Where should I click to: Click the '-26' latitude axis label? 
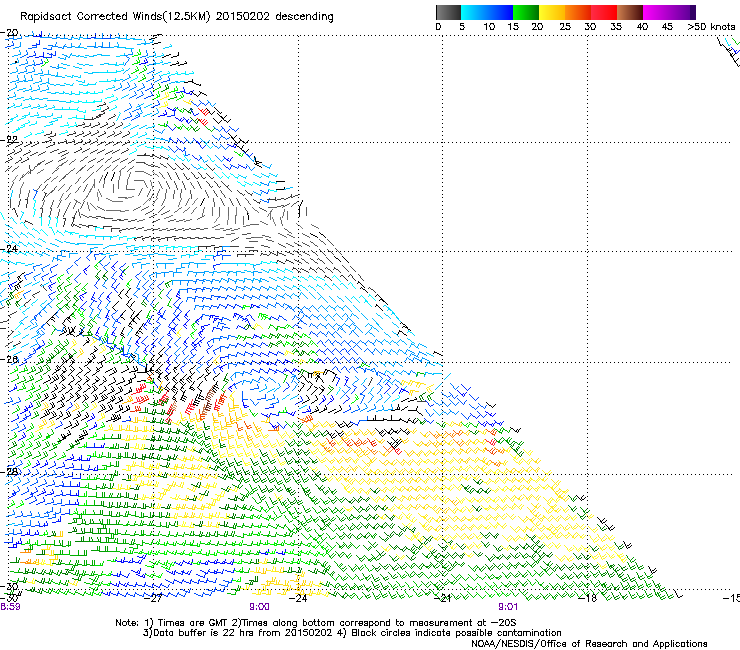(x=10, y=359)
